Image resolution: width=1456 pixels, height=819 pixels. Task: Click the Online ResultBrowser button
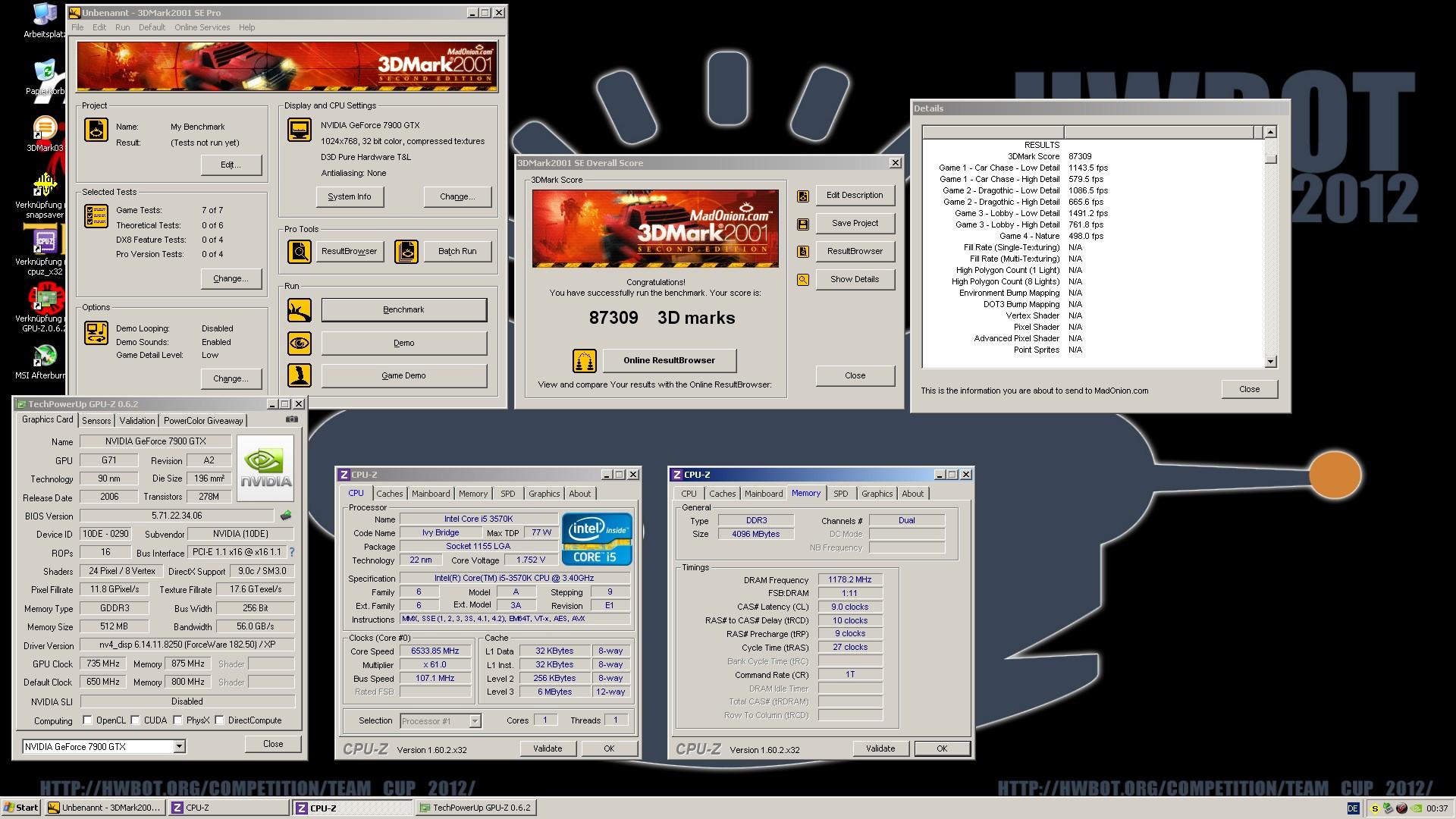coord(670,360)
